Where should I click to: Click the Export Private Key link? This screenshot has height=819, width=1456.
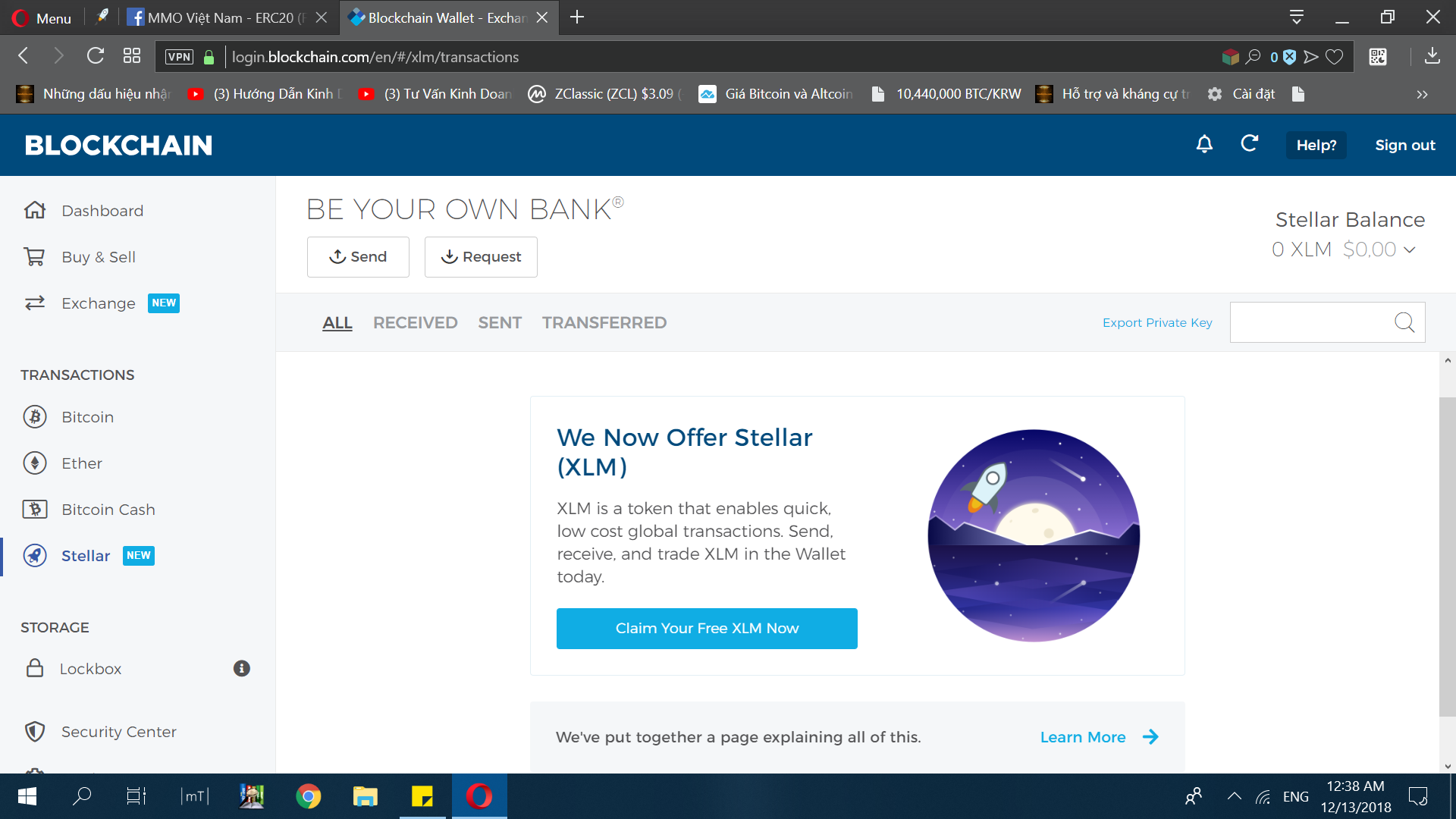[1157, 323]
